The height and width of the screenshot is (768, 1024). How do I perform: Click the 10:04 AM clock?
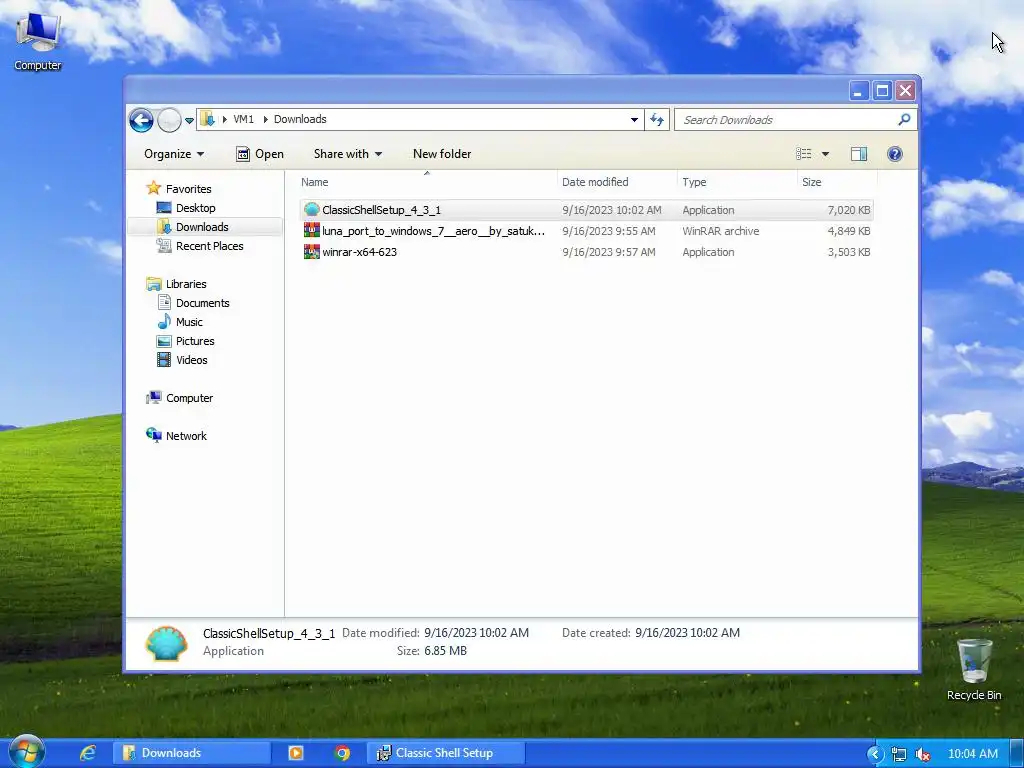click(972, 754)
